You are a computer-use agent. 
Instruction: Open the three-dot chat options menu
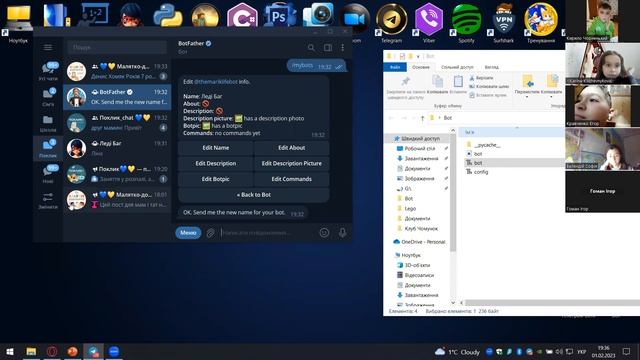pyautogui.click(x=342, y=48)
